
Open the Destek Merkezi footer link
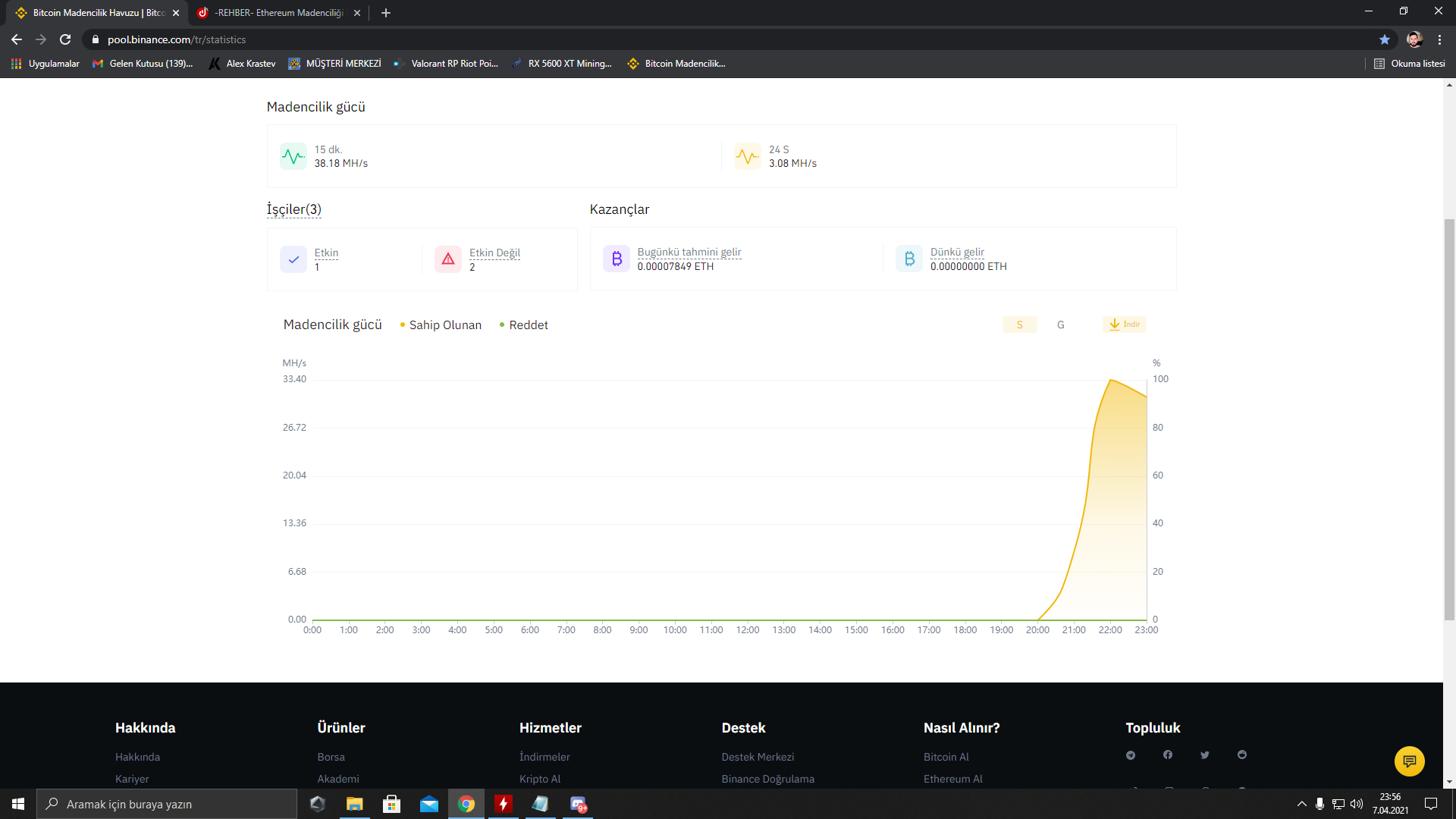[757, 757]
